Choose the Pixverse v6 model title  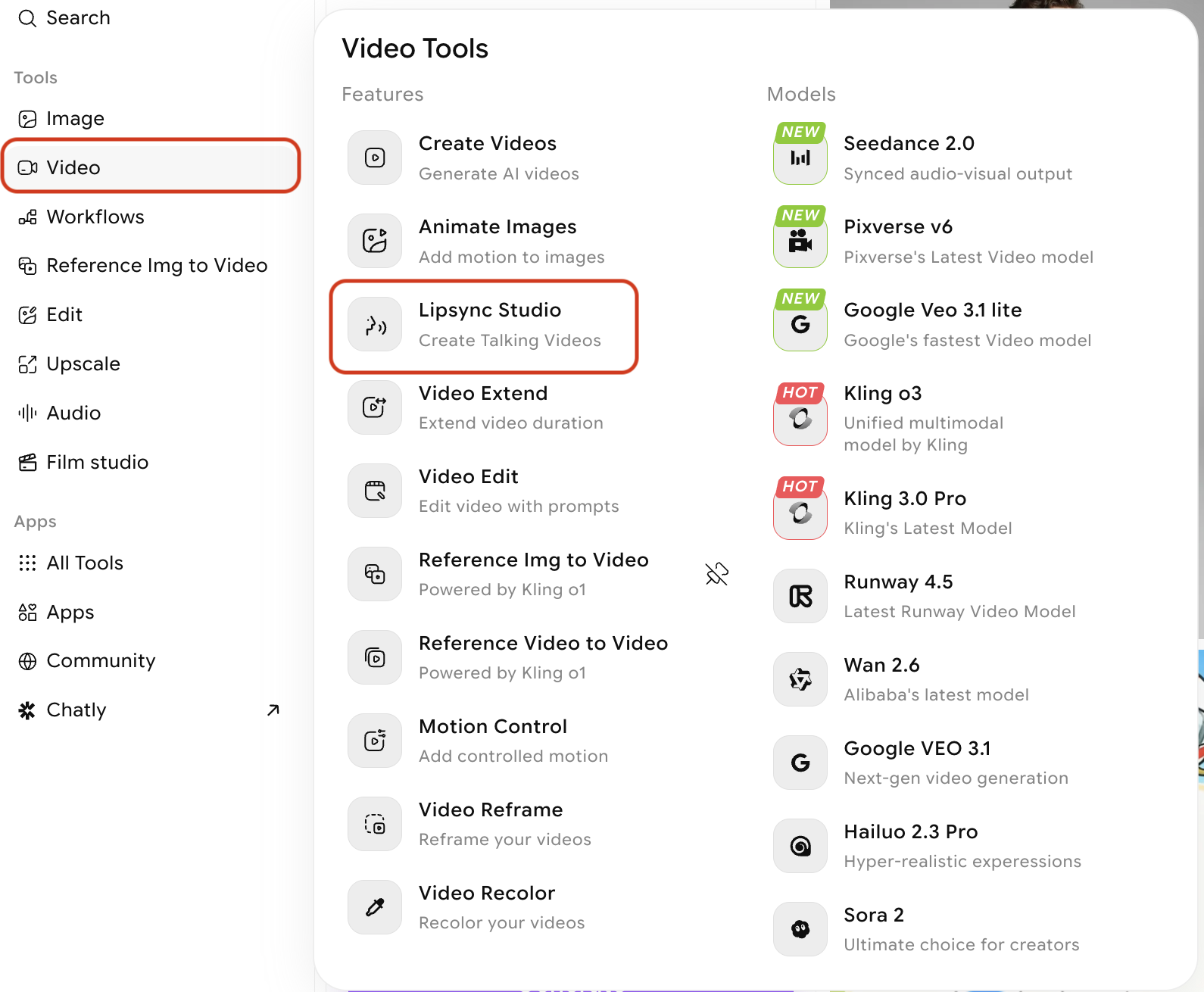coord(898,226)
